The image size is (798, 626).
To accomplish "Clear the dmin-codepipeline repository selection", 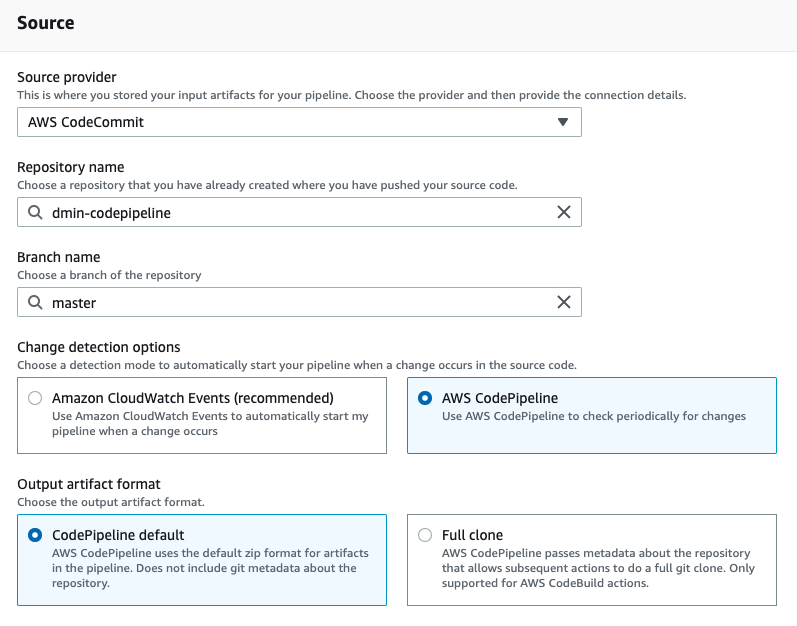I will tap(563, 212).
